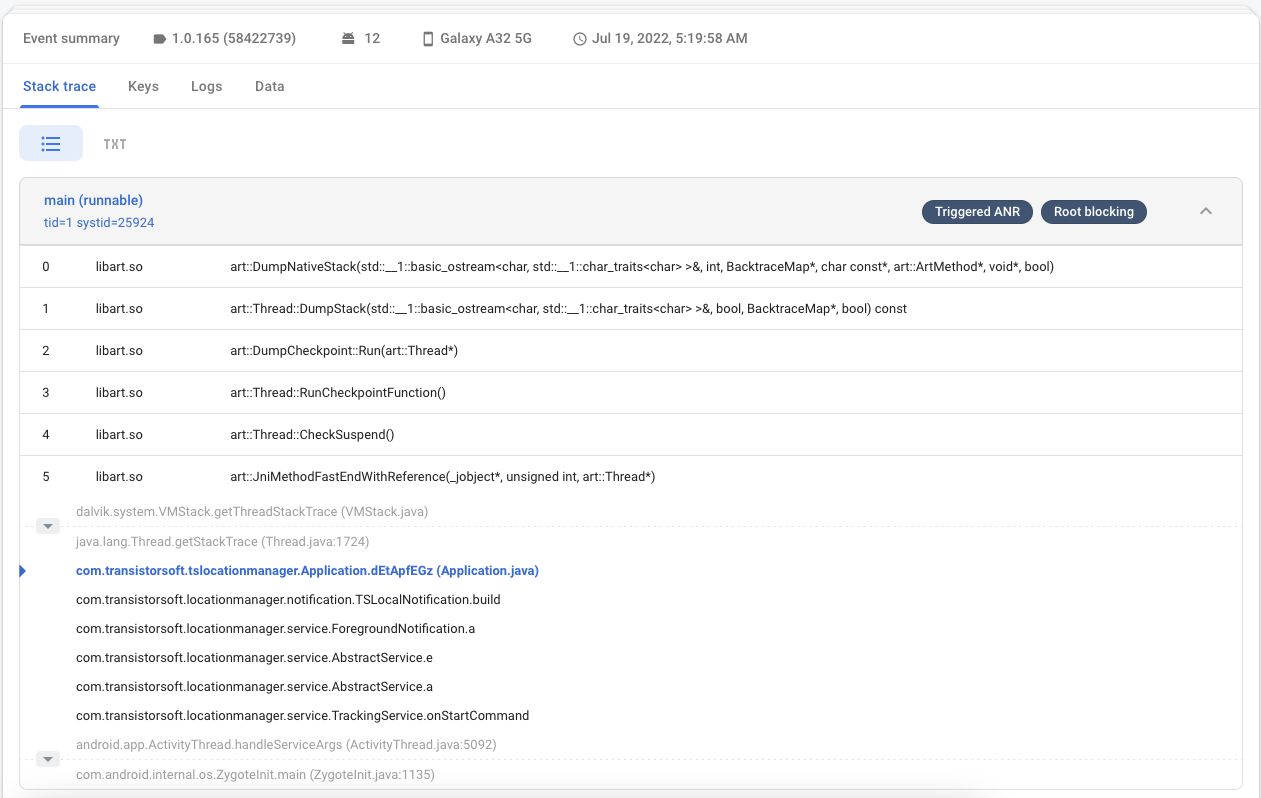The width and height of the screenshot is (1261, 798).
Task: Select the Application.dEtApfEGz blamed frame
Action: [307, 571]
